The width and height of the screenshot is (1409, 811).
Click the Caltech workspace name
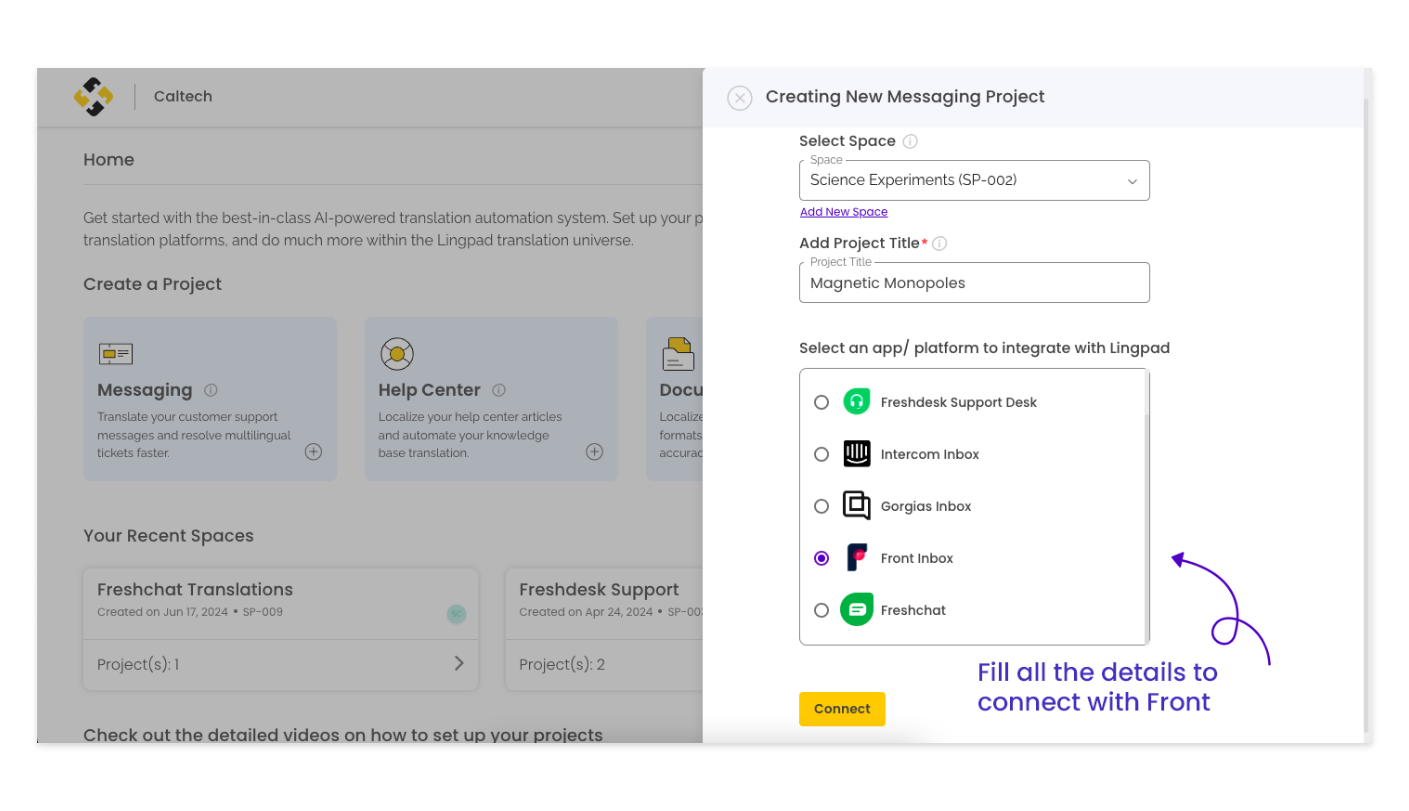tap(183, 97)
